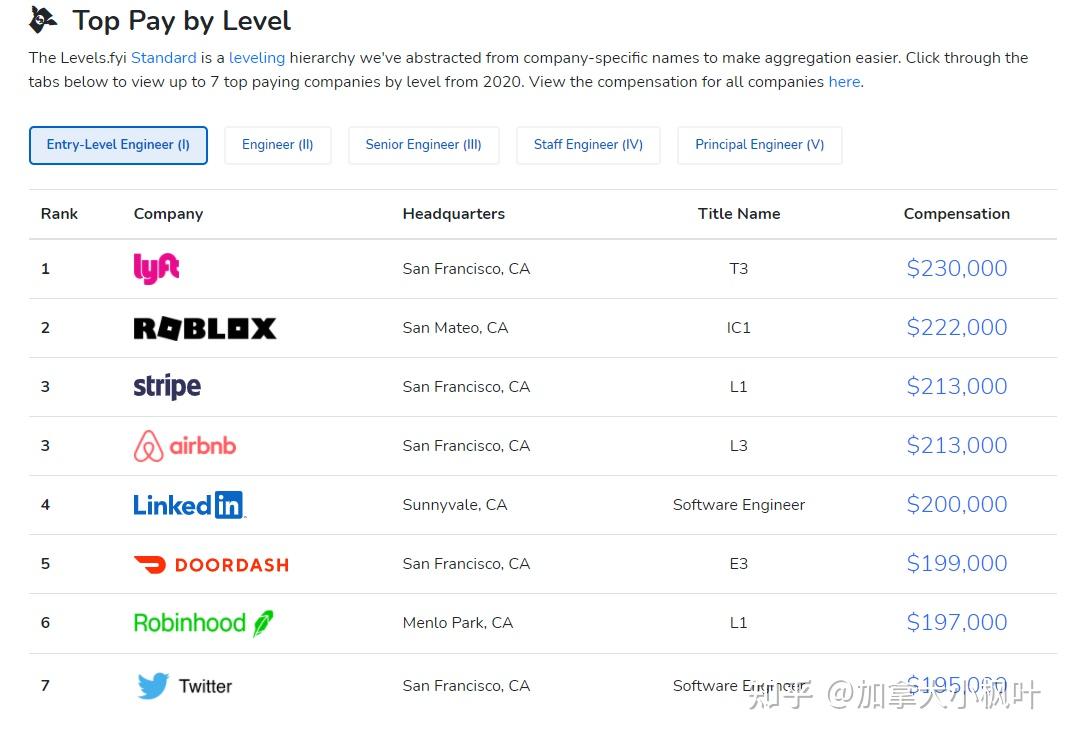Select the Entry-Level Engineer (I) tab
This screenshot has height=739, width=1068.
coord(118,145)
